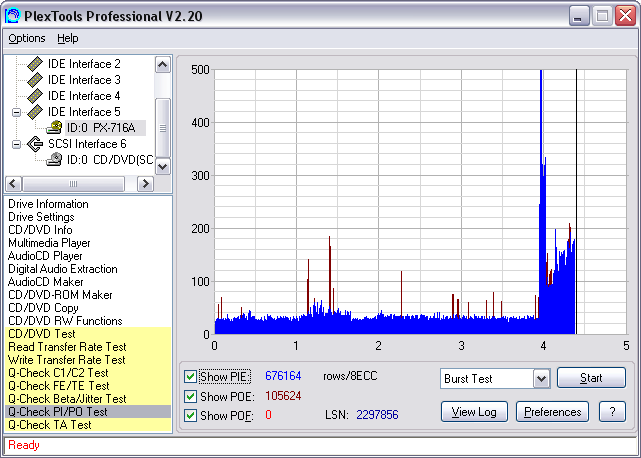Select Write Transfer Rate Test entry
641x458 pixels.
click(88, 360)
